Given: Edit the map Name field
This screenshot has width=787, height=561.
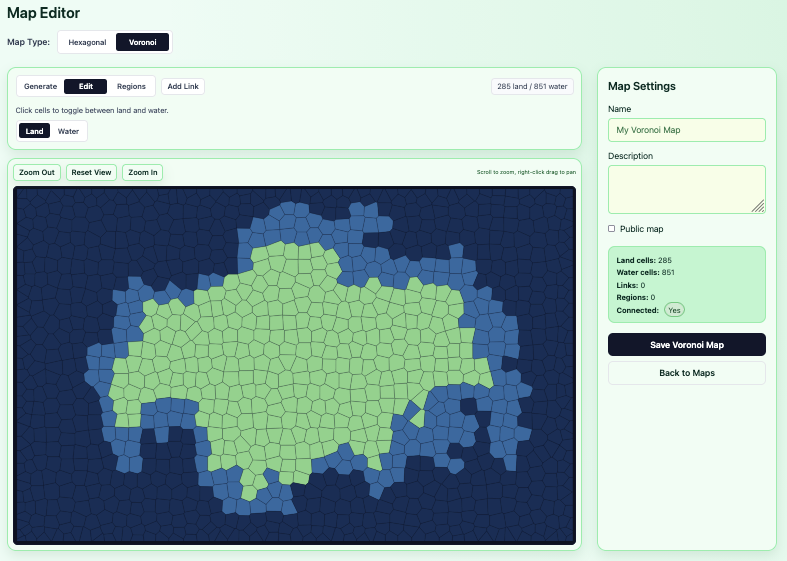Looking at the screenshot, I should (687, 130).
